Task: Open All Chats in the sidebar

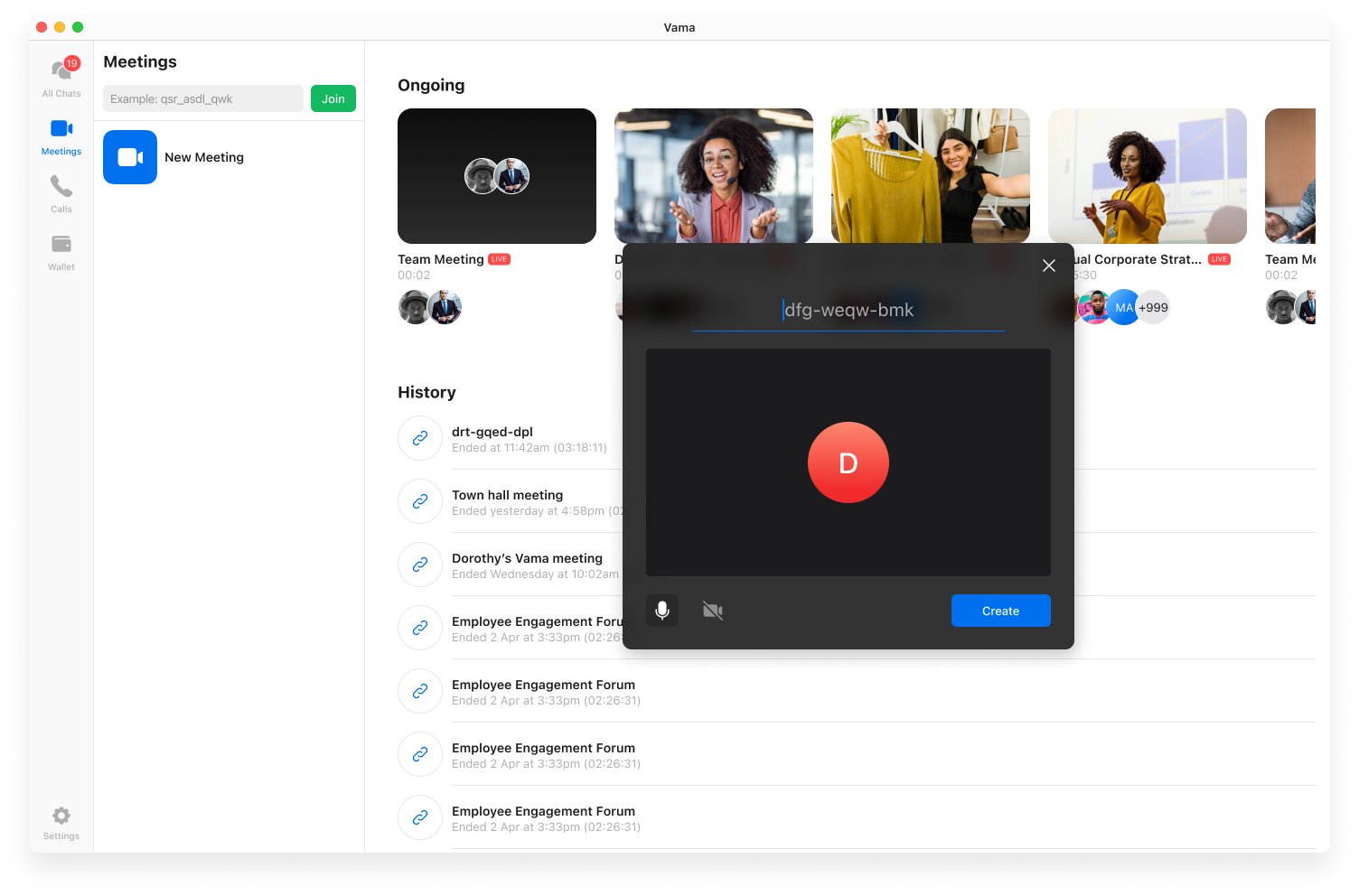Action: 61,78
